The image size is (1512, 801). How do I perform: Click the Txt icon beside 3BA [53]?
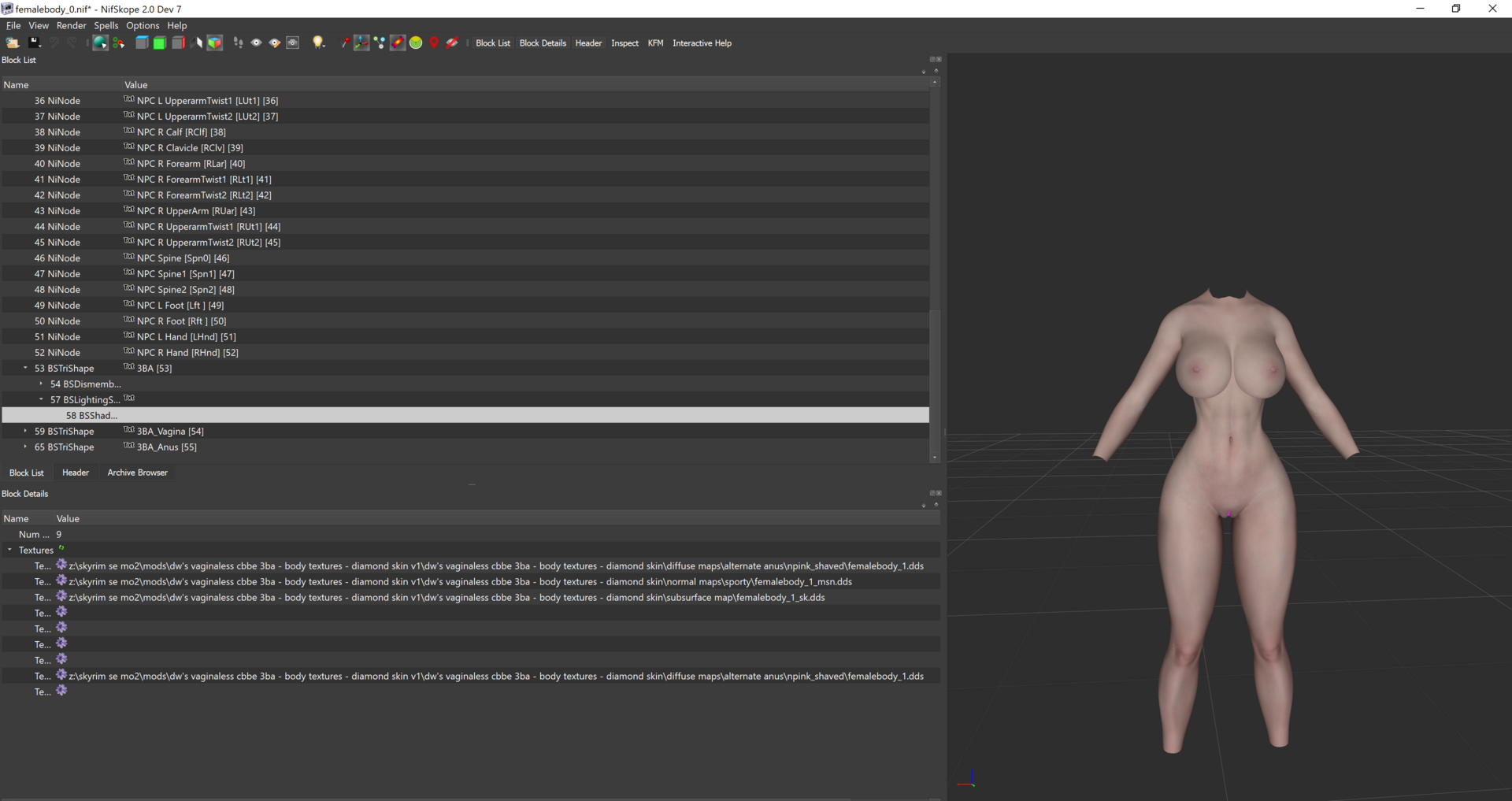point(129,367)
